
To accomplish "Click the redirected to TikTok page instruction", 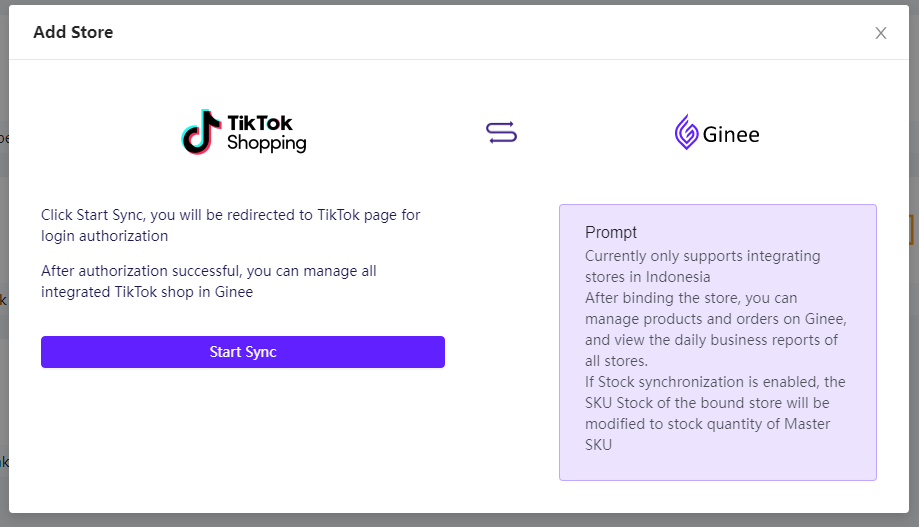I will pos(230,215).
